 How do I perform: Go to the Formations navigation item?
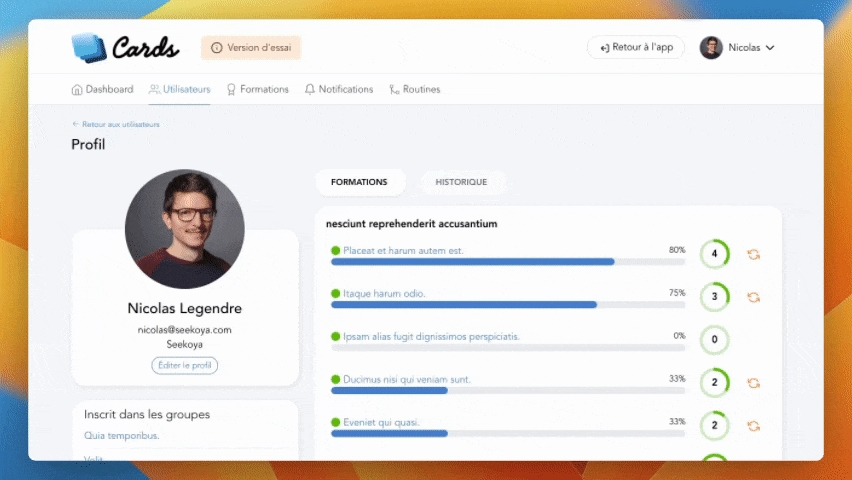[x=258, y=89]
